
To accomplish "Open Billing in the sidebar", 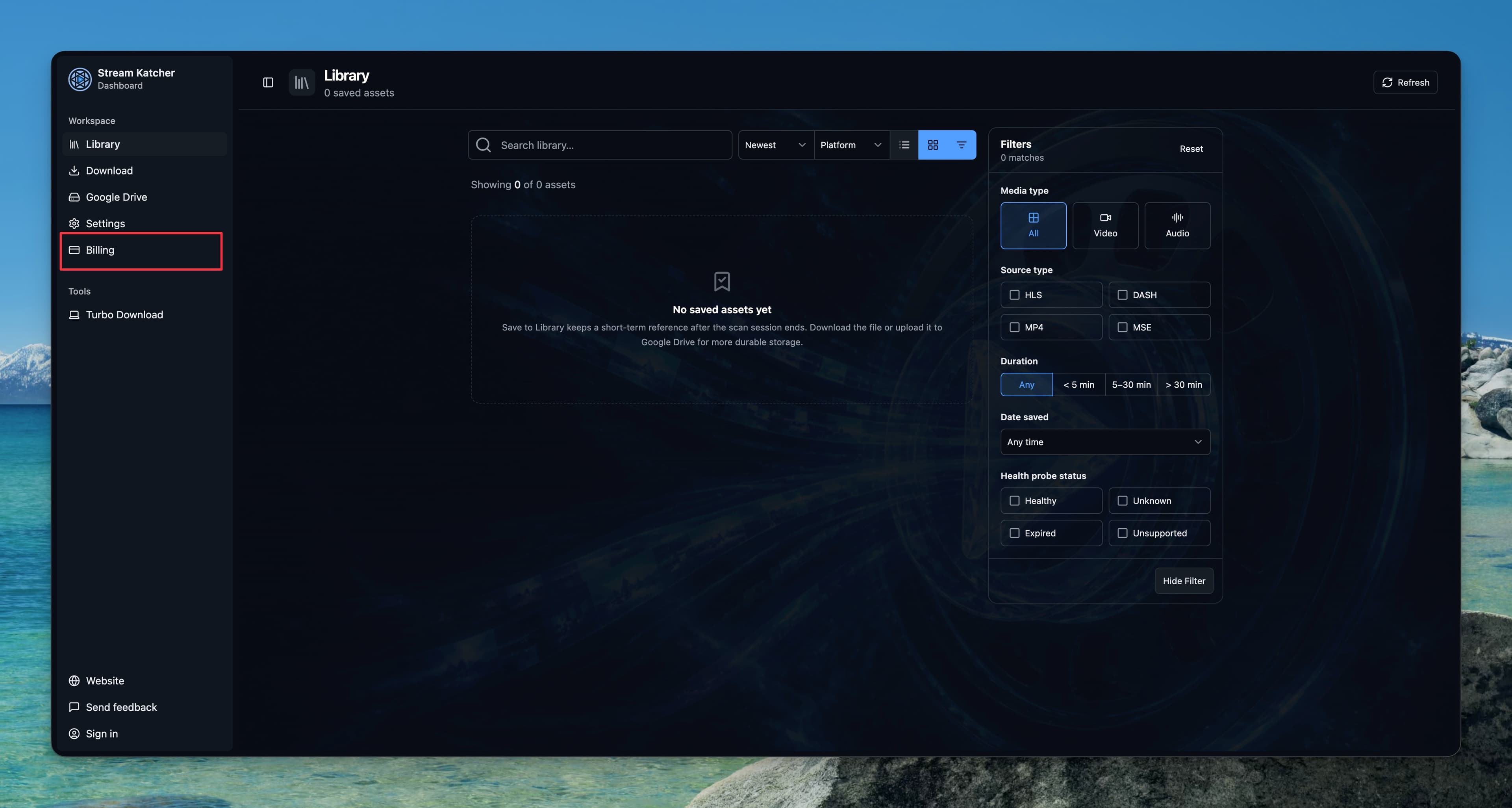I will (145, 249).
